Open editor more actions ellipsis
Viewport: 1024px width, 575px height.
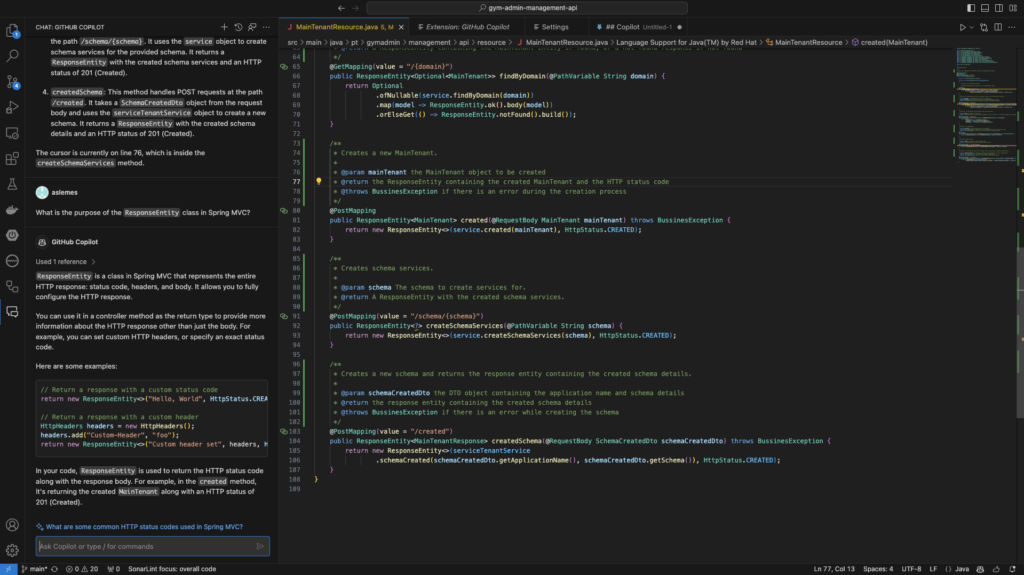(x=1012, y=27)
